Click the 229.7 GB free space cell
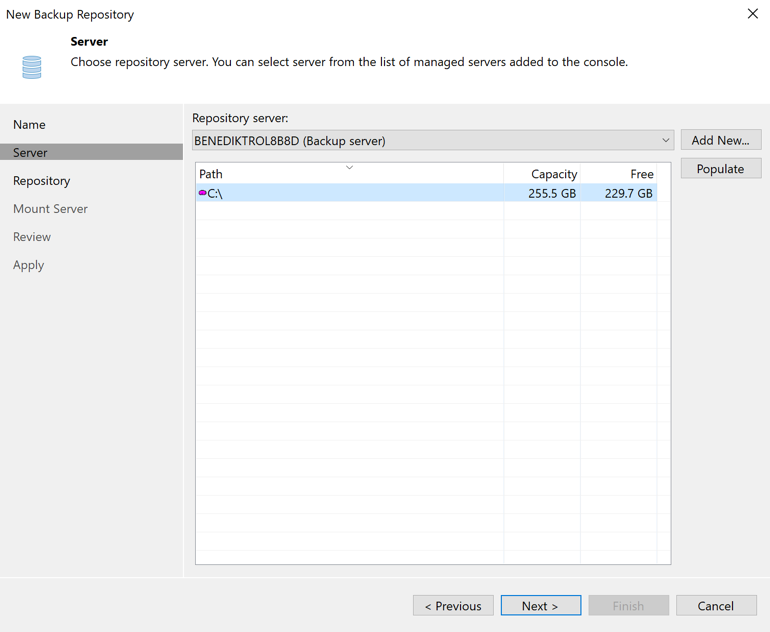 (628, 194)
